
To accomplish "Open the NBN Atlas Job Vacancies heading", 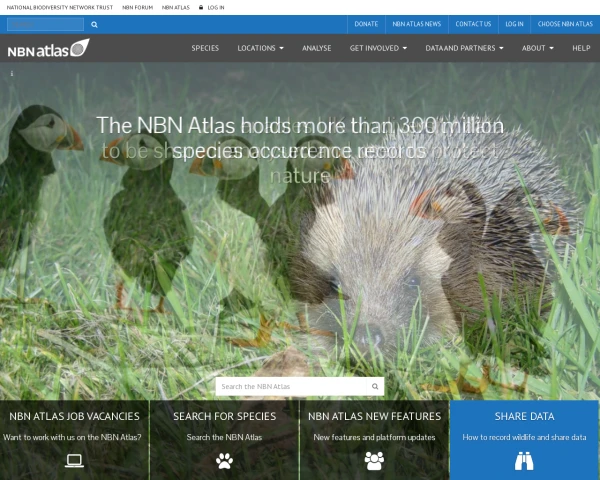I will tap(74, 416).
